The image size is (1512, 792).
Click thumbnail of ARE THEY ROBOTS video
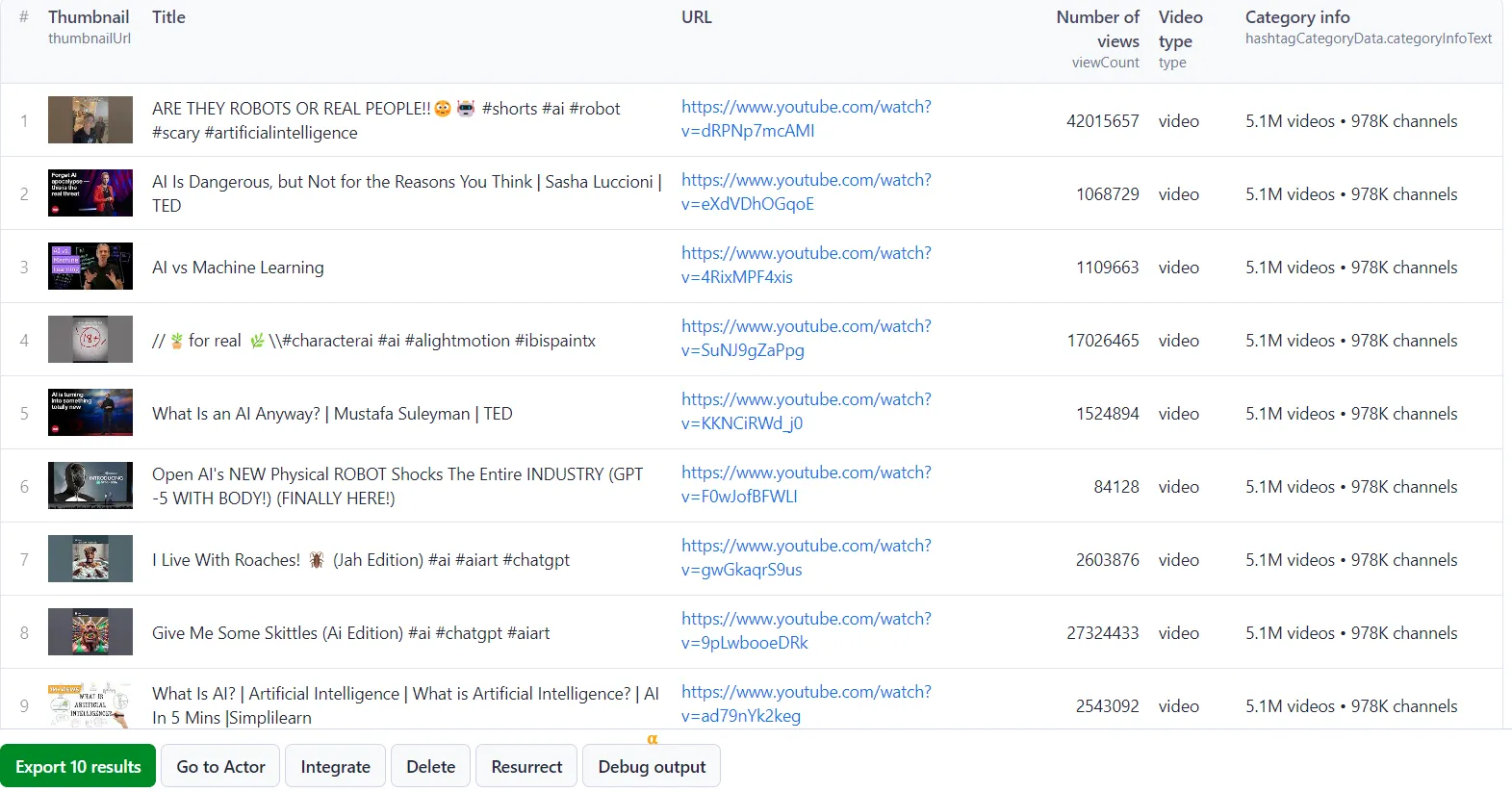click(90, 120)
